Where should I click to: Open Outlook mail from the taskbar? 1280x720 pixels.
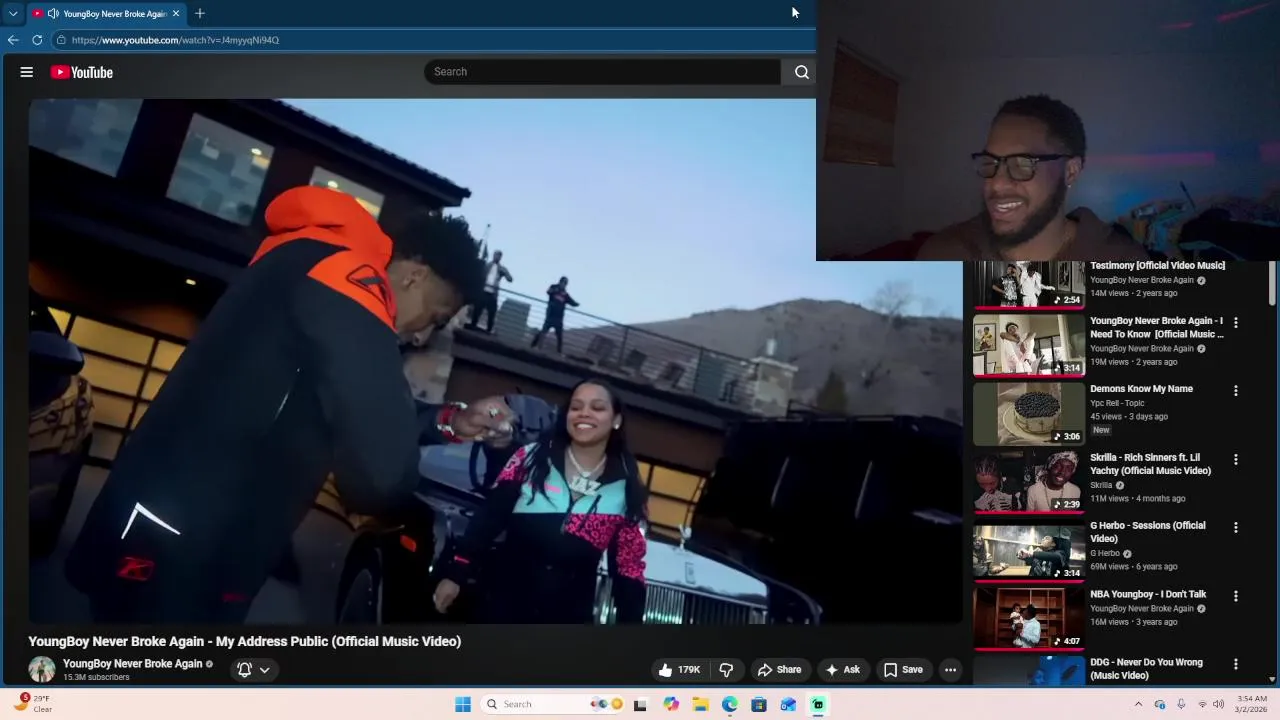789,704
